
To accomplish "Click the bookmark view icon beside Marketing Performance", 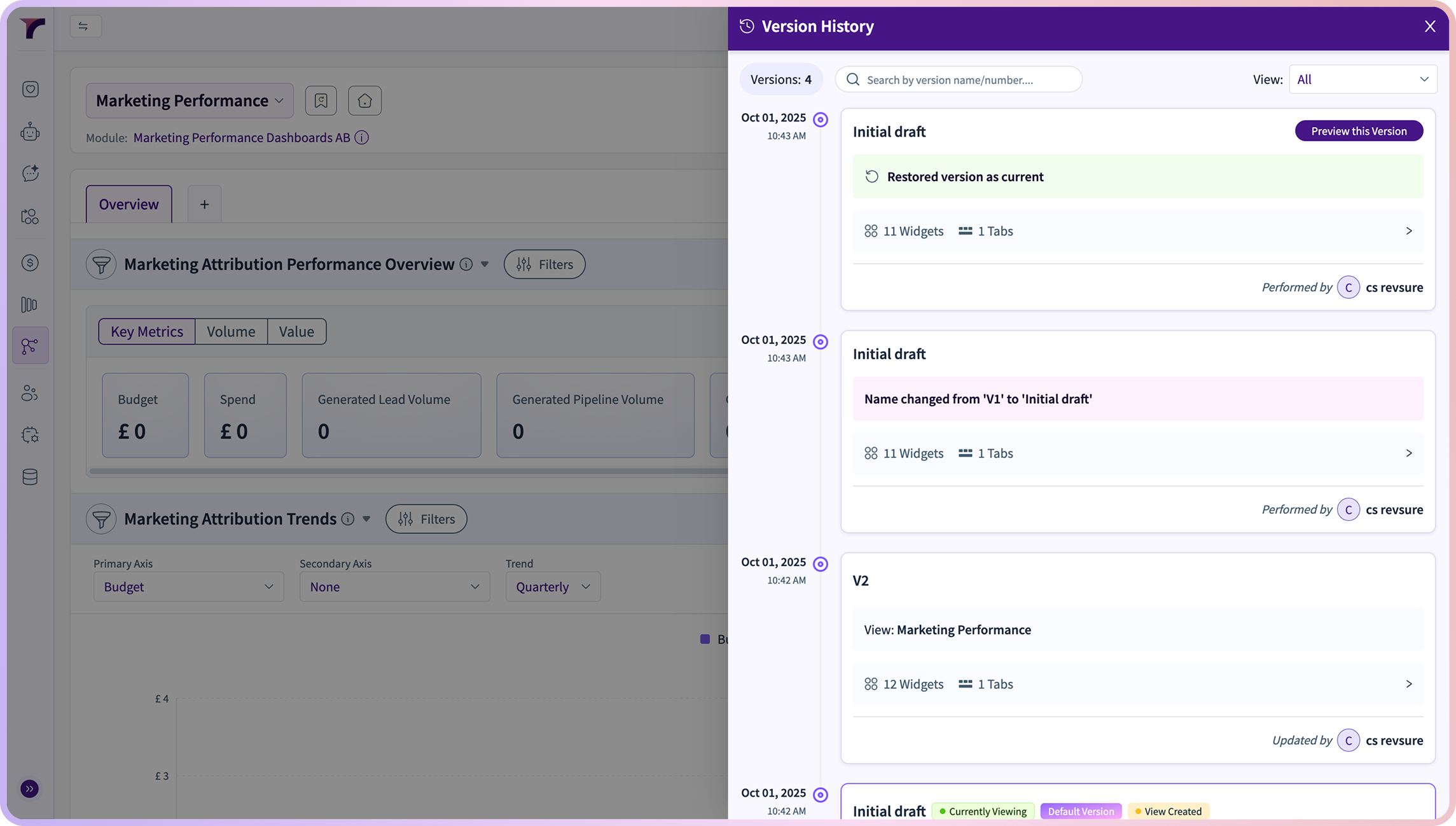I will coord(321,100).
